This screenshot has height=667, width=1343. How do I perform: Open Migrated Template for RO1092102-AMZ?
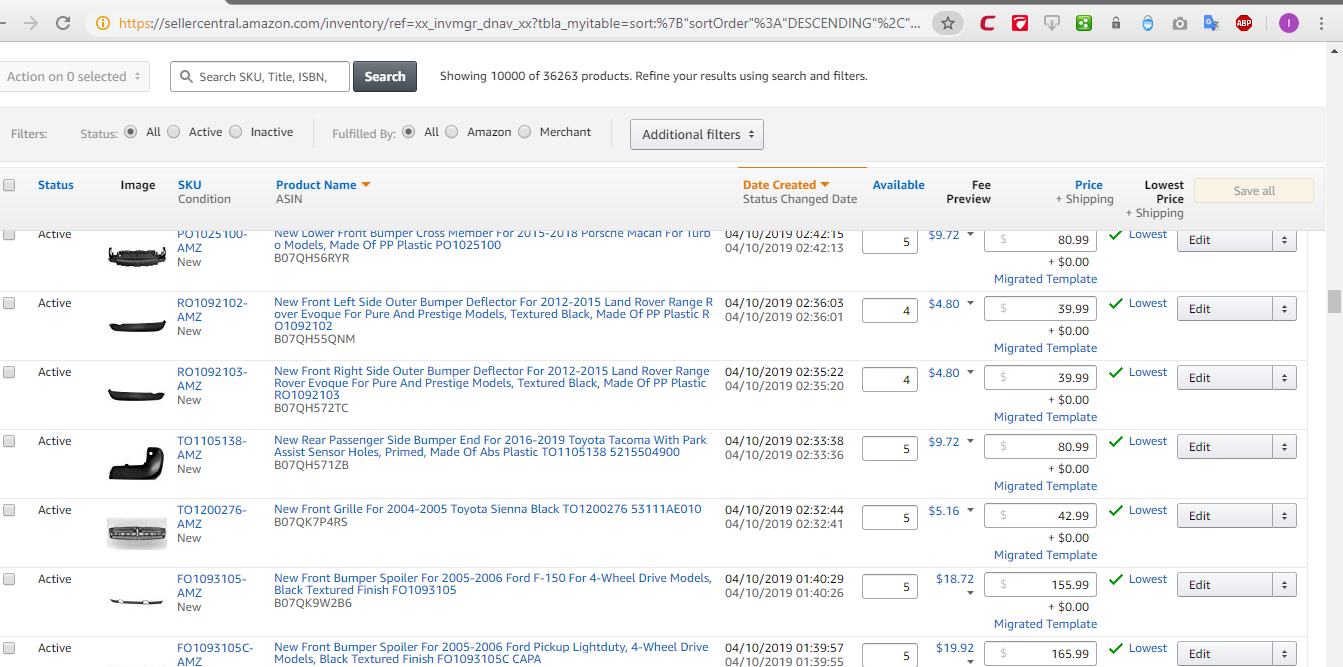tap(1045, 347)
